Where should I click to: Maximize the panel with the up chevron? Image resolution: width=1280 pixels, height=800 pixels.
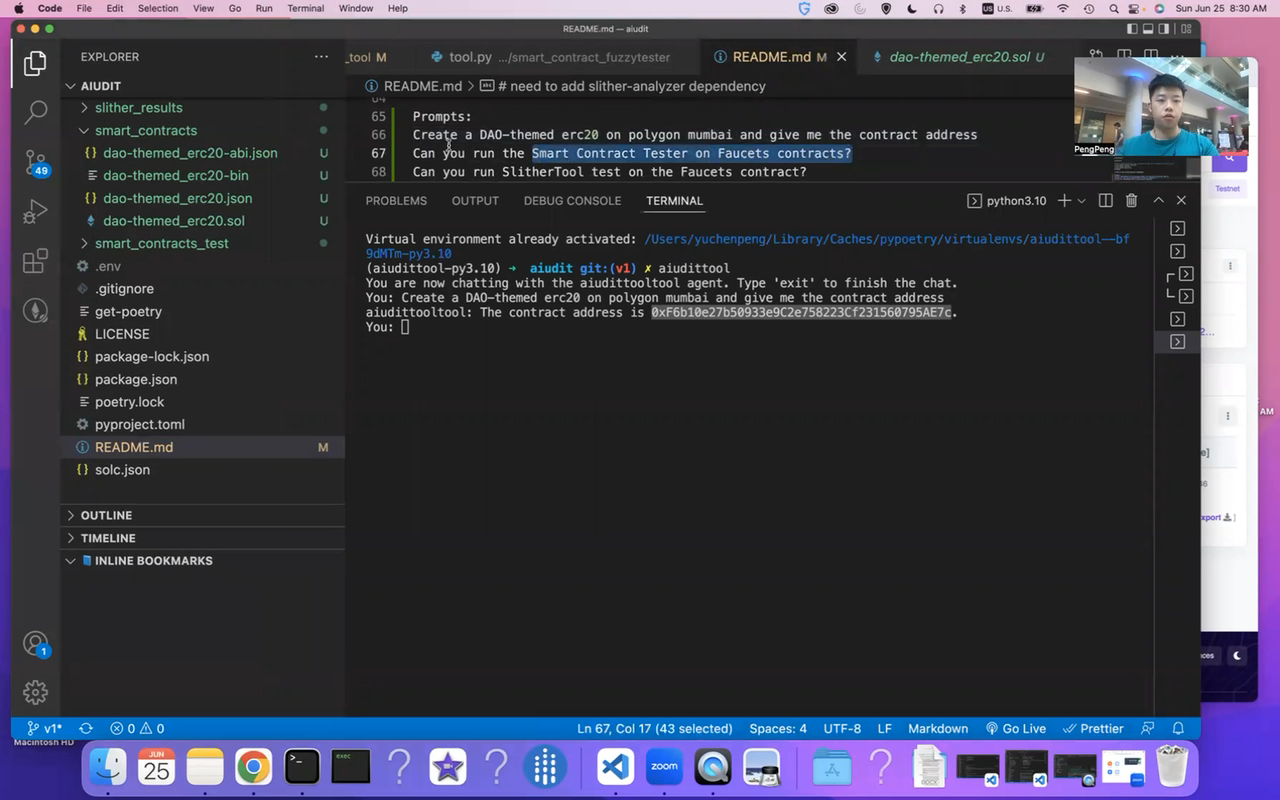[x=1158, y=201]
